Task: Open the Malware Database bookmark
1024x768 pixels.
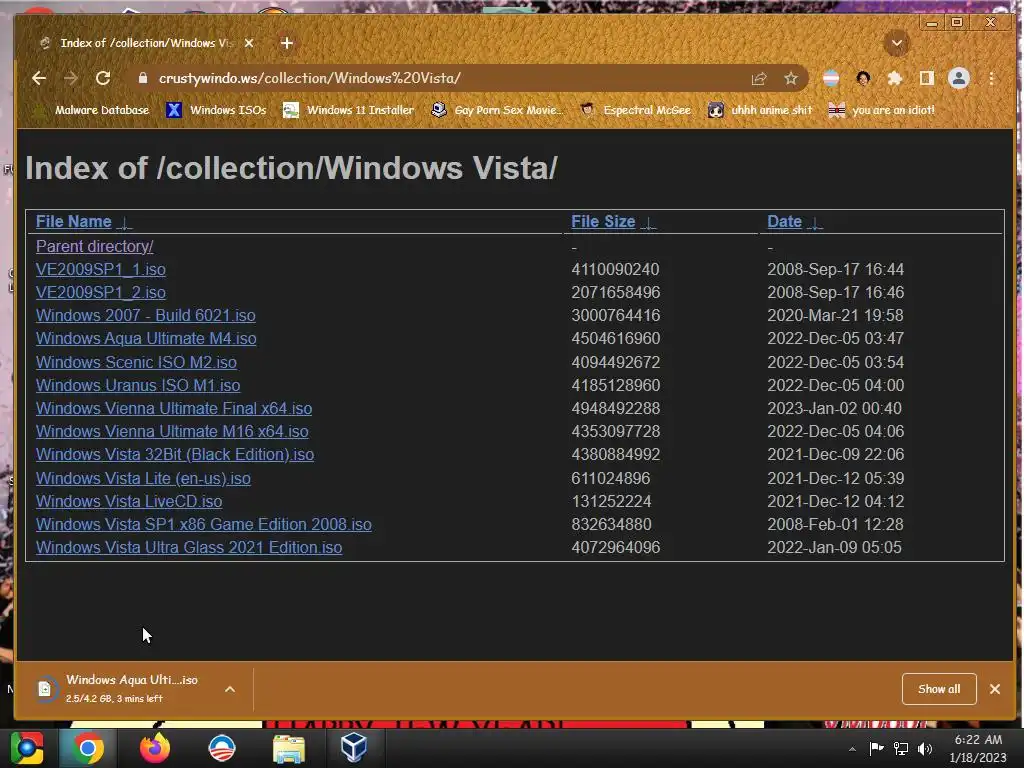Action: point(91,110)
